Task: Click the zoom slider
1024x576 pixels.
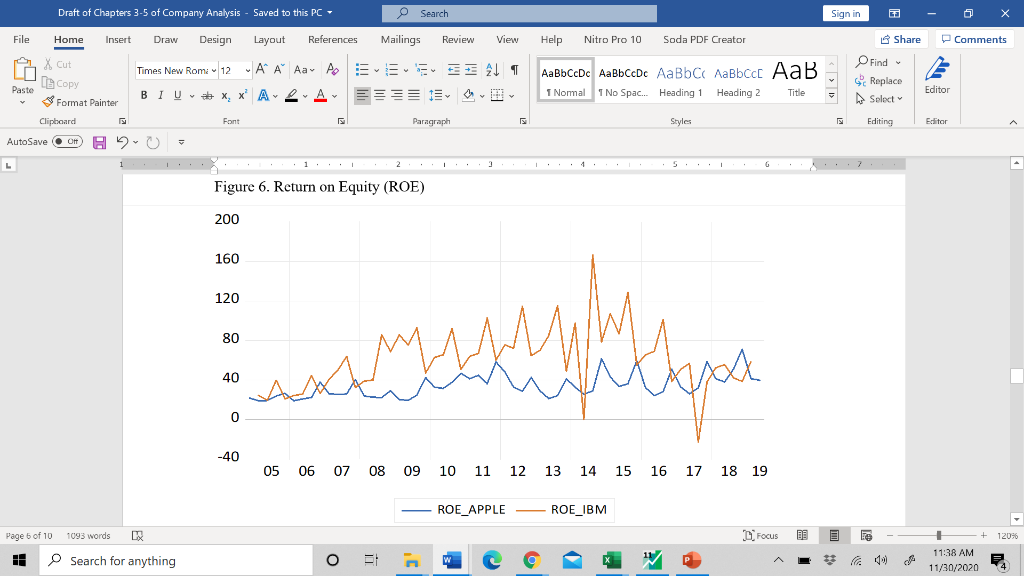Action: coord(936,535)
